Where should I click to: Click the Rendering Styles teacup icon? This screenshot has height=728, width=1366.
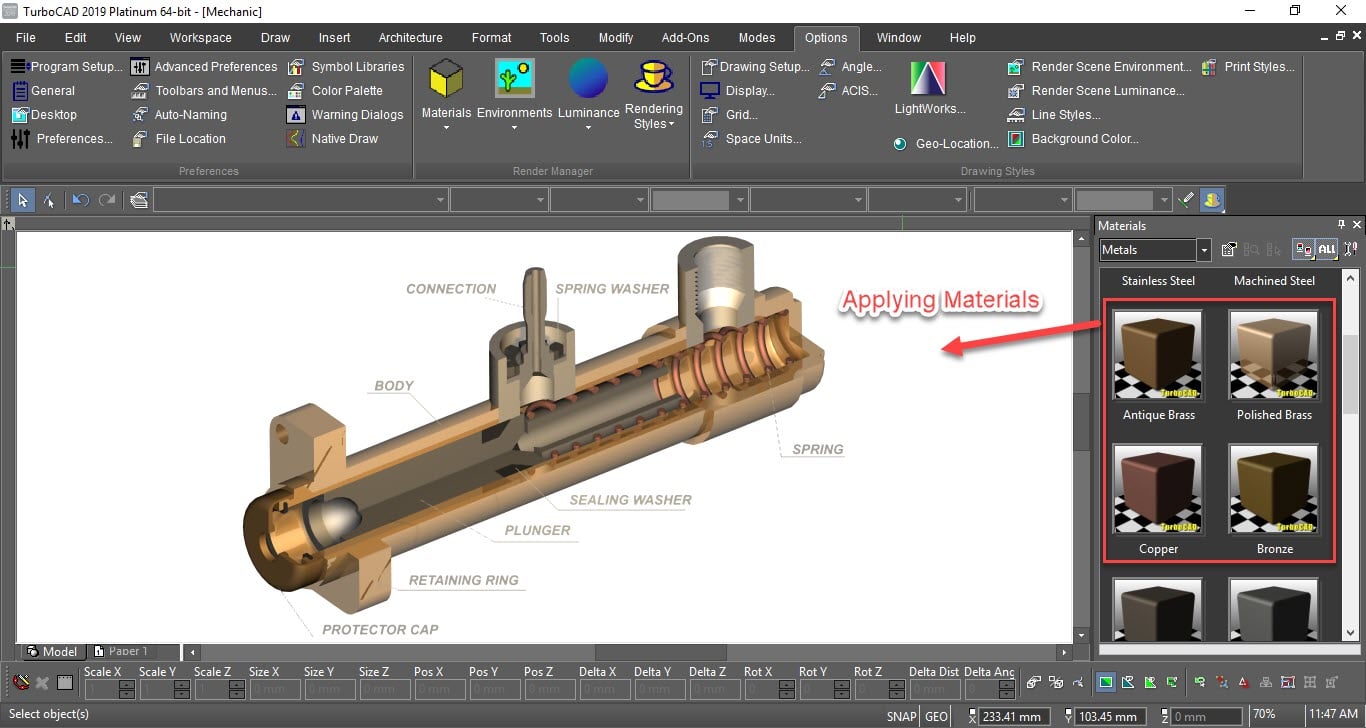pos(654,77)
